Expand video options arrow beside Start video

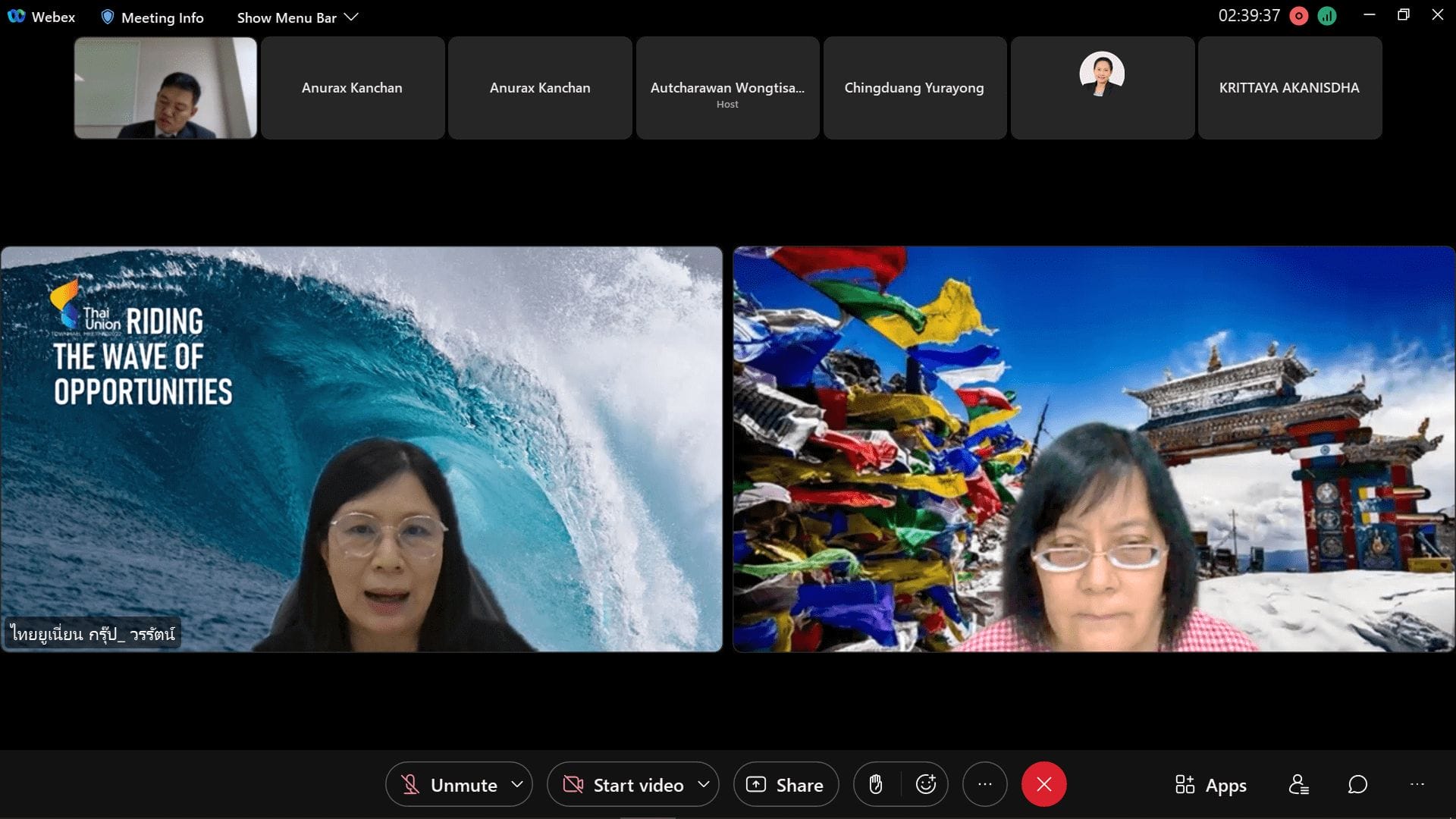click(x=704, y=784)
